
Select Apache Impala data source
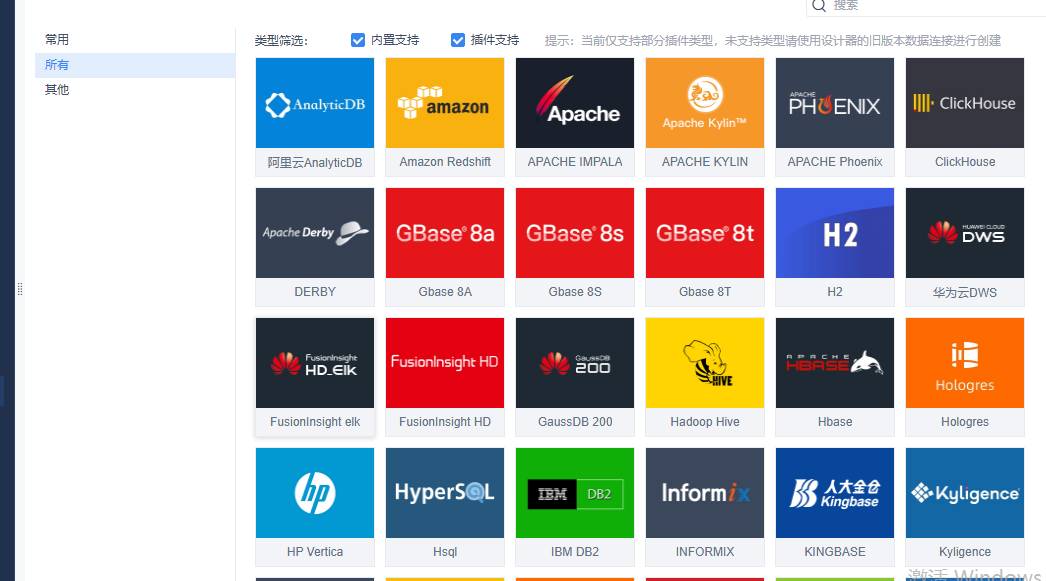pyautogui.click(x=575, y=103)
